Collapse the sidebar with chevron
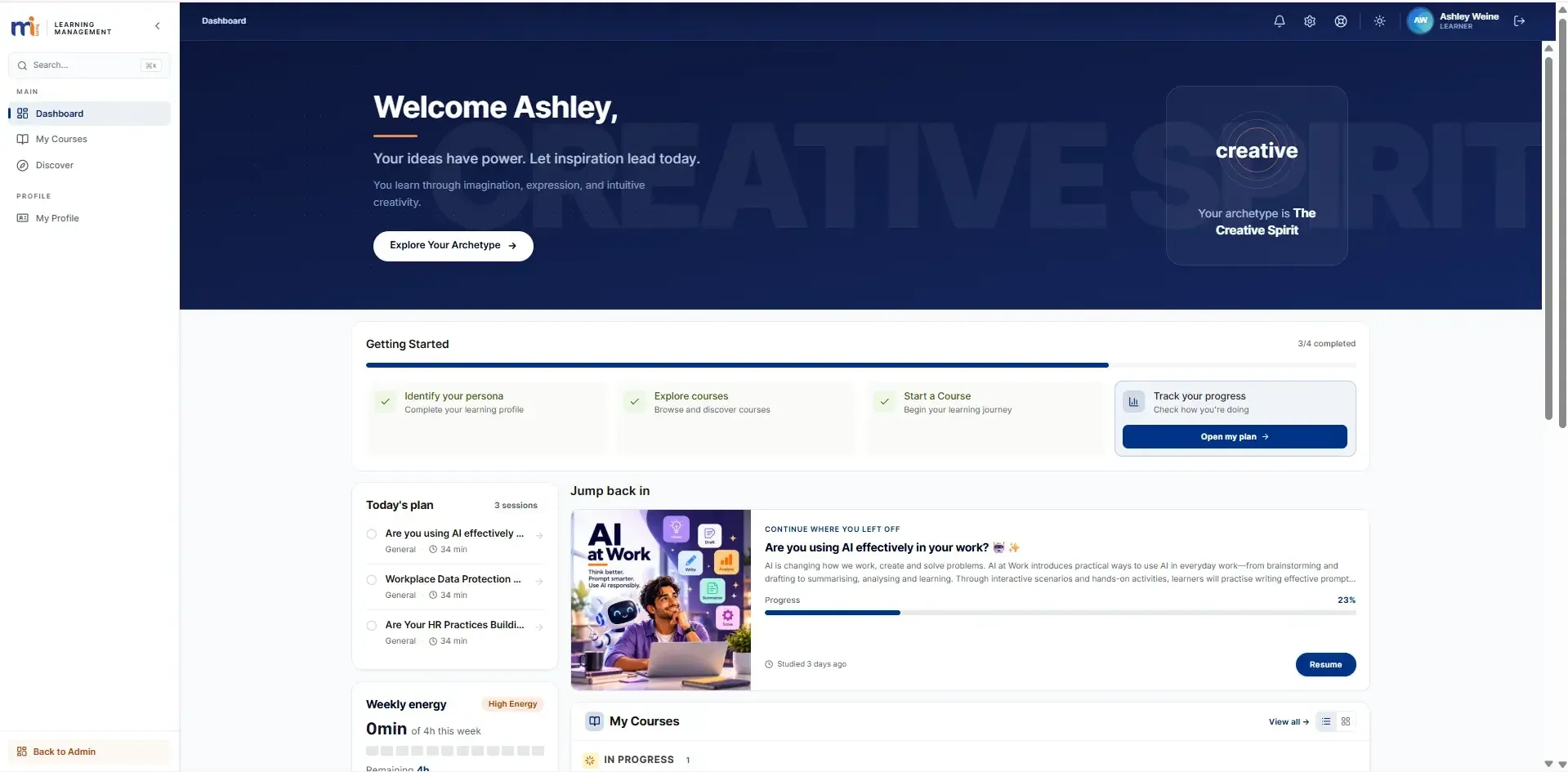 (158, 26)
